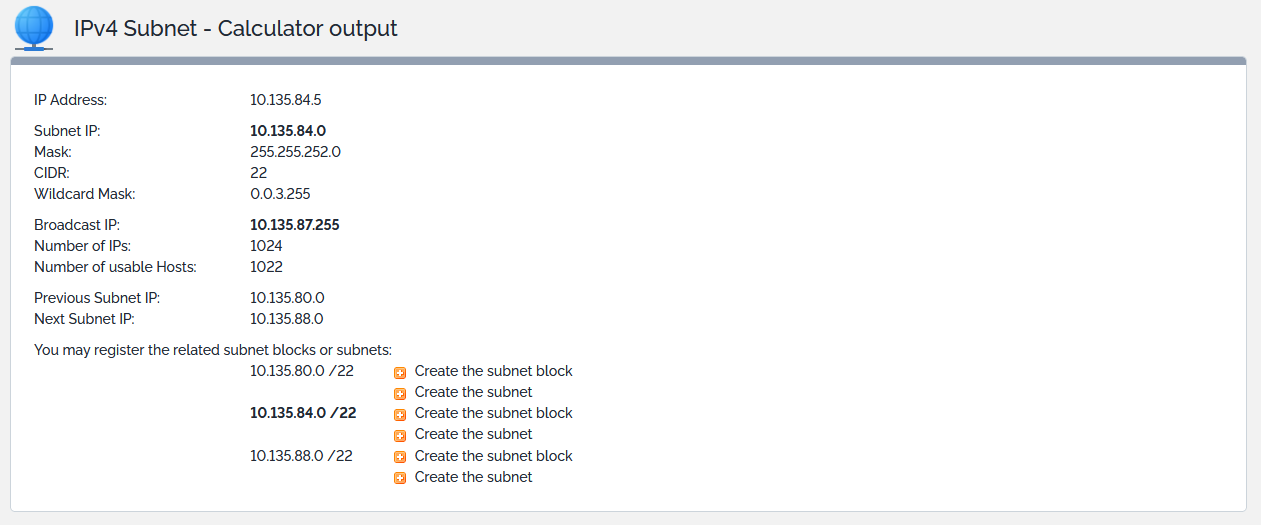Open "Create the subnet block" link for 10.135.80.0 /22
Viewport: 1261px width, 525px height.
coord(493,371)
